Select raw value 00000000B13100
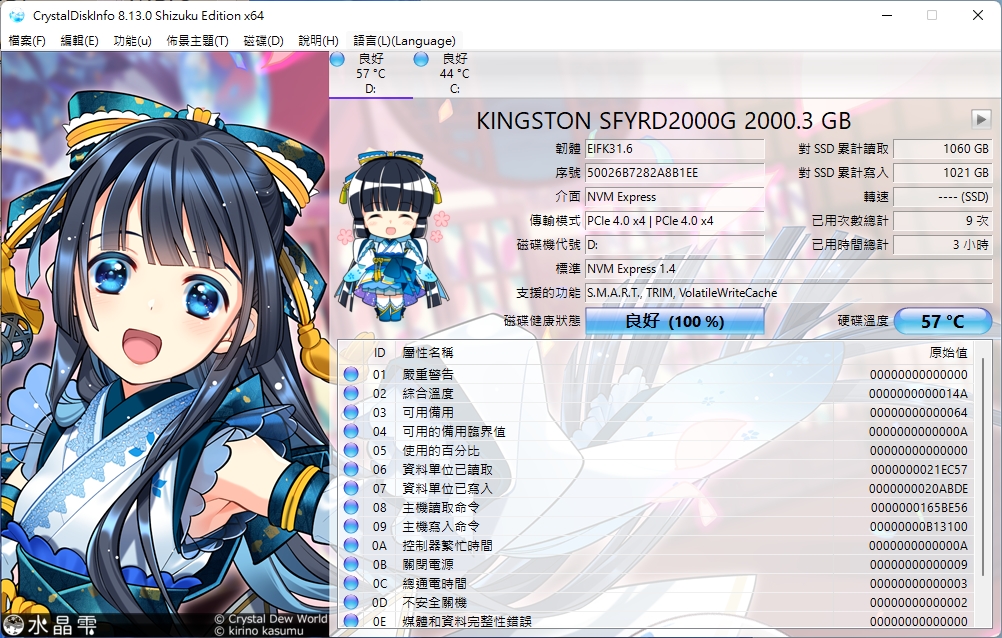Screen dimensions: 1002x638 pyautogui.click(x=919, y=526)
